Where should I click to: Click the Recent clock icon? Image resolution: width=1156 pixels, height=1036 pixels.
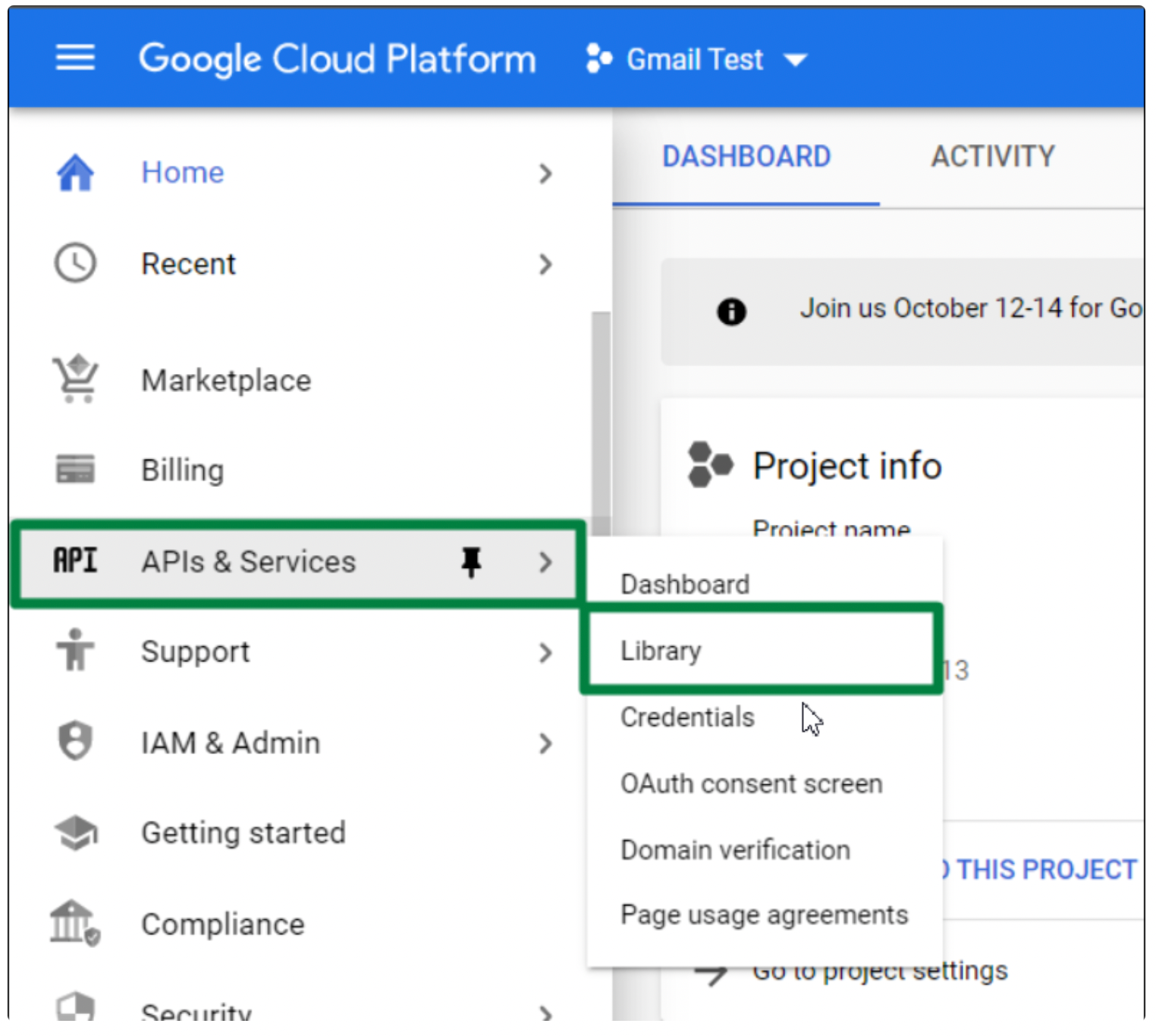(x=75, y=263)
